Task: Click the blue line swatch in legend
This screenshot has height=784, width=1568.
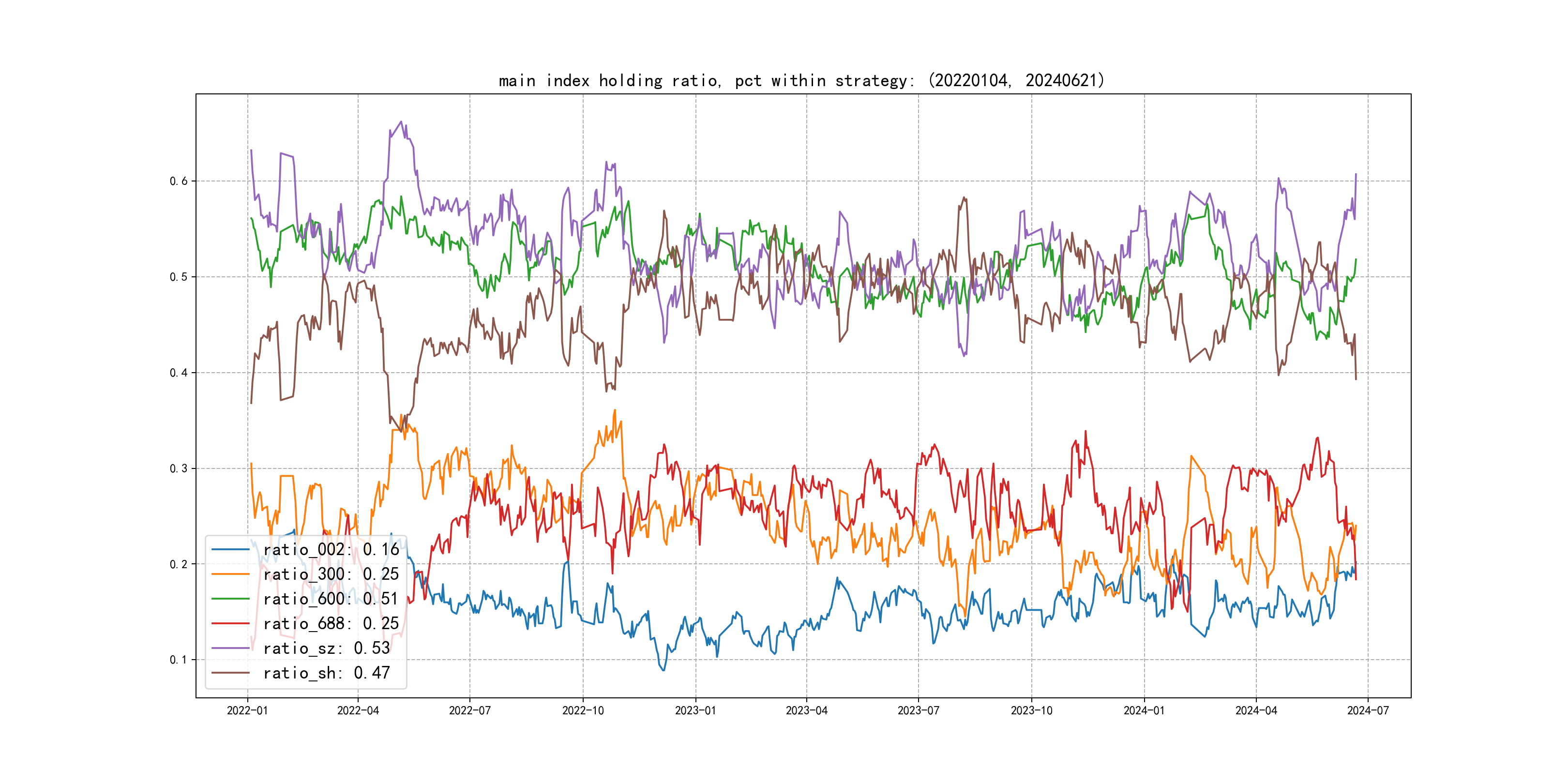Action: (231, 550)
